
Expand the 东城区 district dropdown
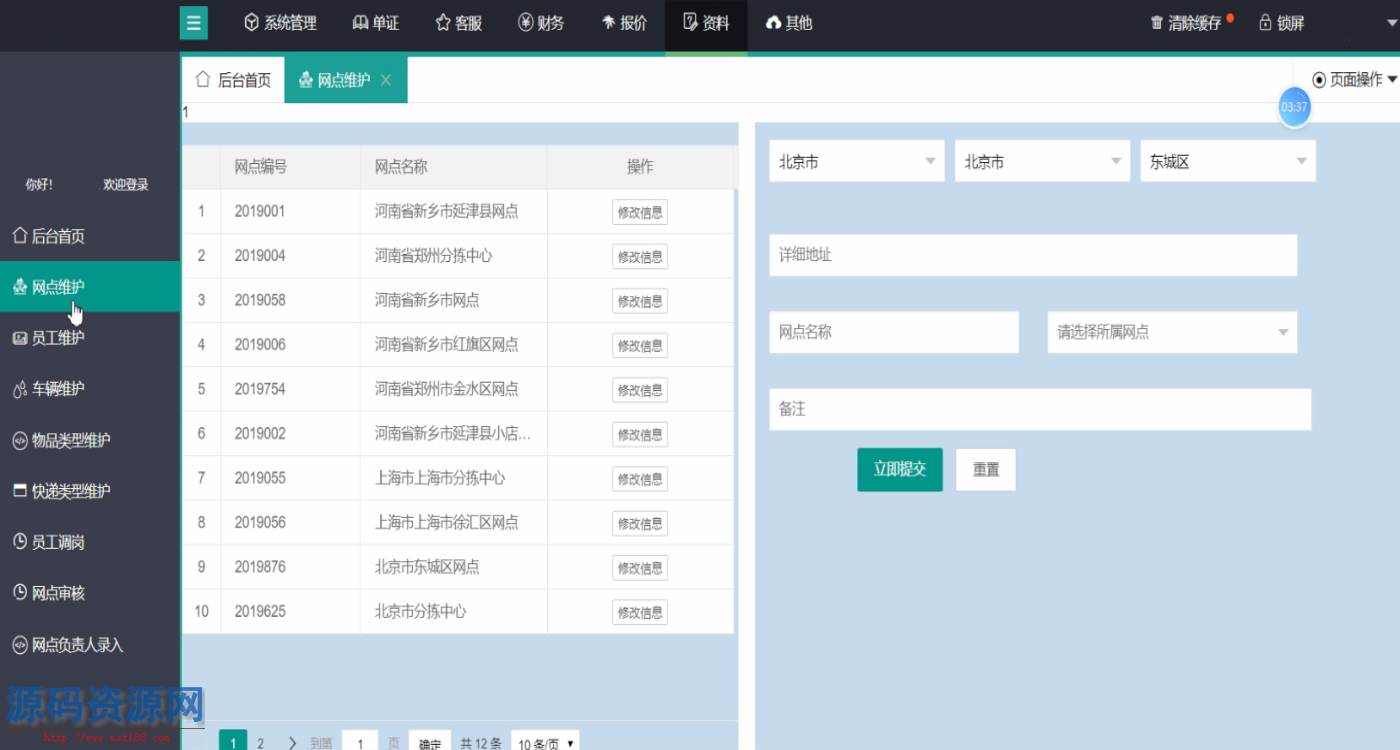pyautogui.click(x=1227, y=162)
